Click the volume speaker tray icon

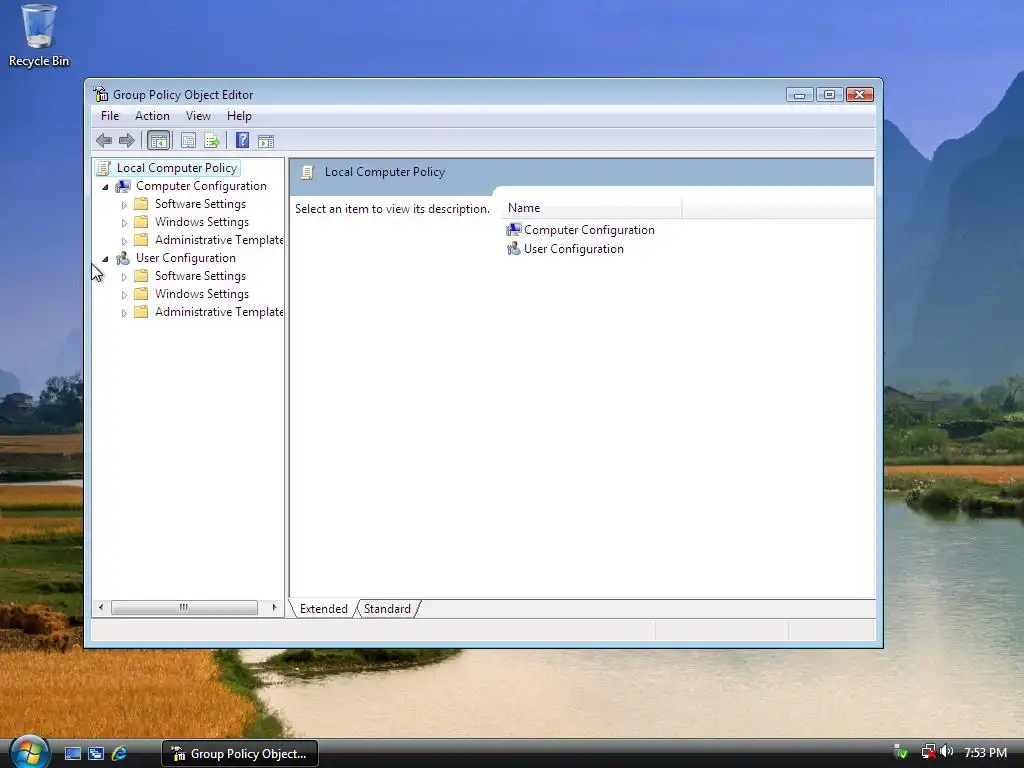pyautogui.click(x=947, y=752)
